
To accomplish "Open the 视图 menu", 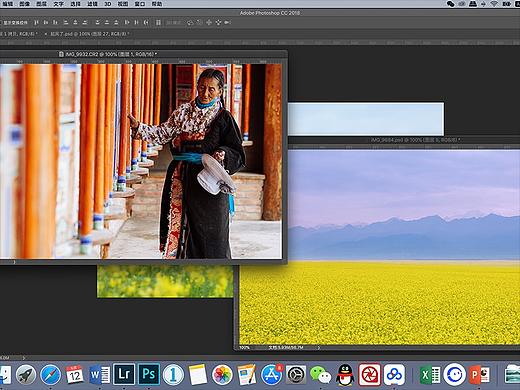I will (123, 4).
